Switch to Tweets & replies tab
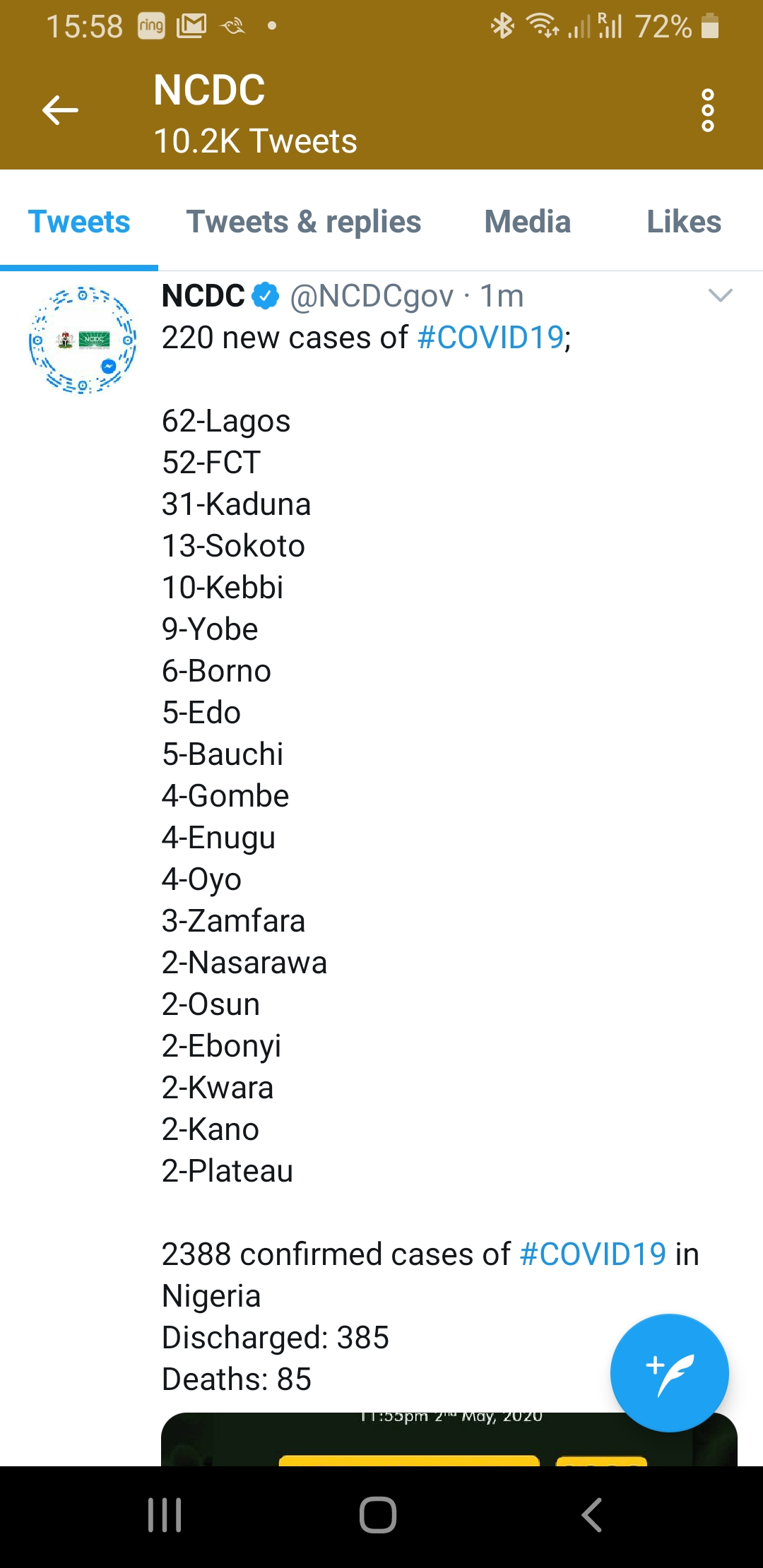Image resolution: width=763 pixels, height=1568 pixels. coord(304,222)
